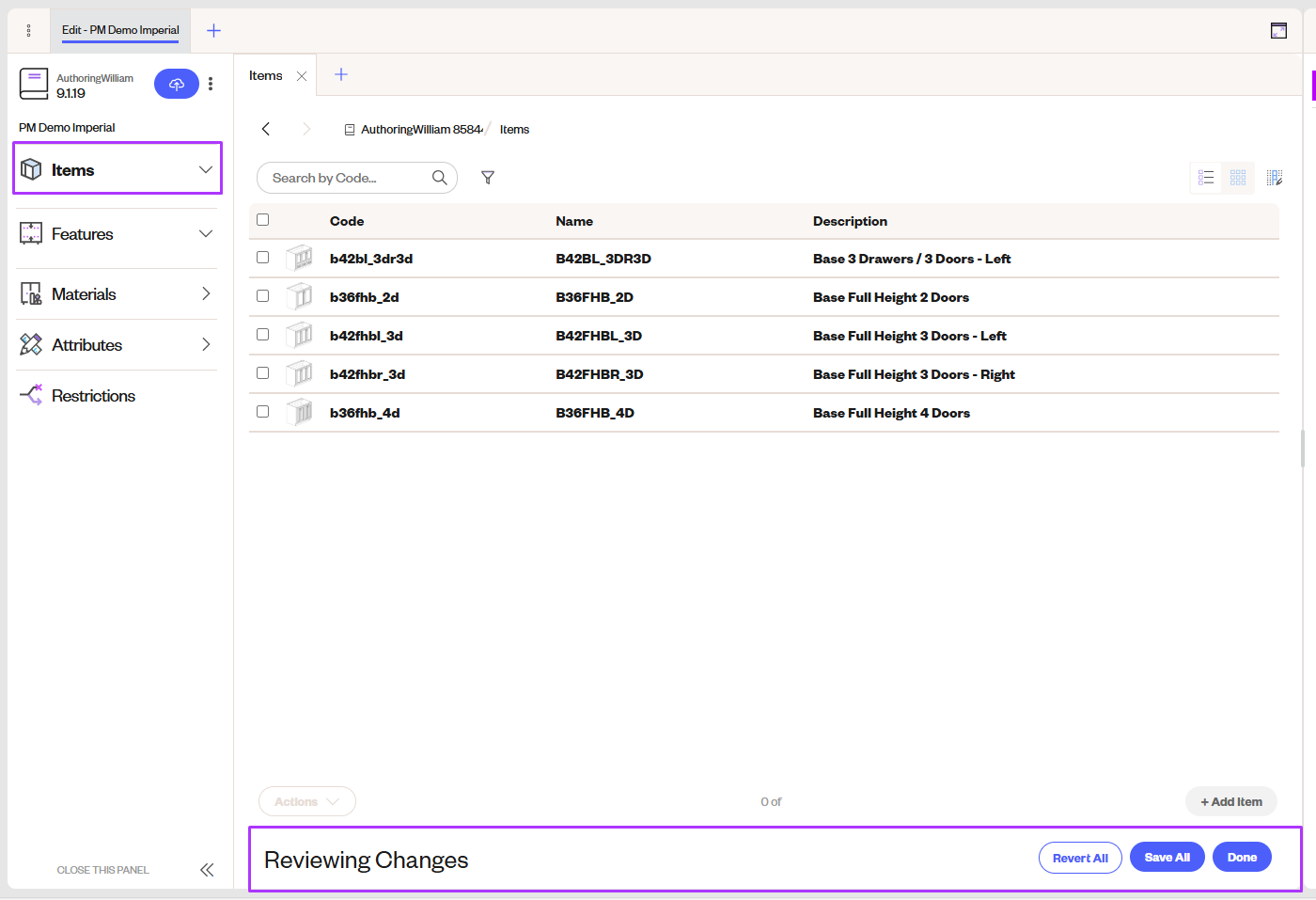Select the checkbox for b42fhbr_3d

pyautogui.click(x=262, y=372)
